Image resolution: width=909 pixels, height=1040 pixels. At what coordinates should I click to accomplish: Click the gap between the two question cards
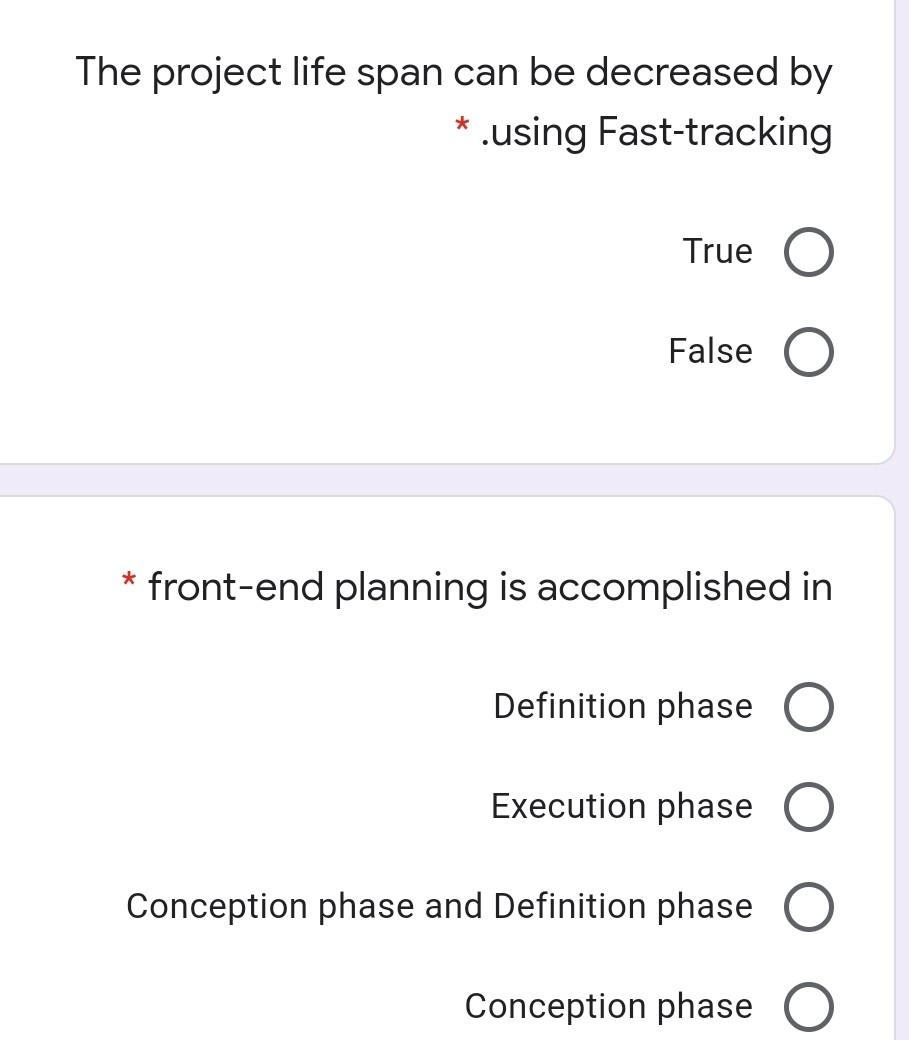[x=450, y=478]
